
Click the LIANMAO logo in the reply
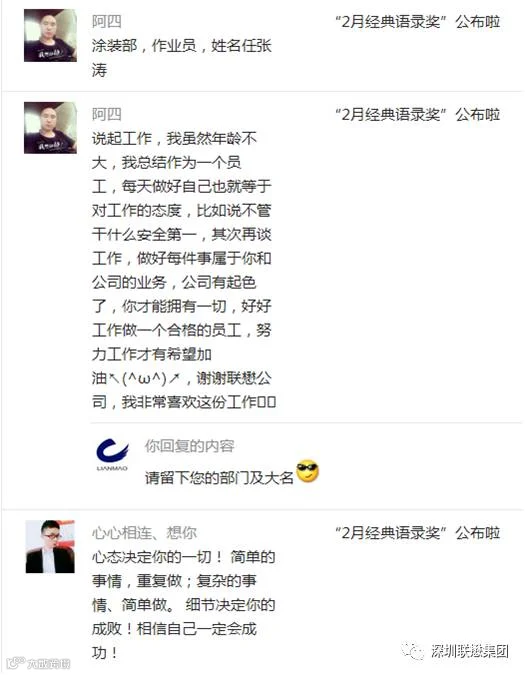coord(112,455)
